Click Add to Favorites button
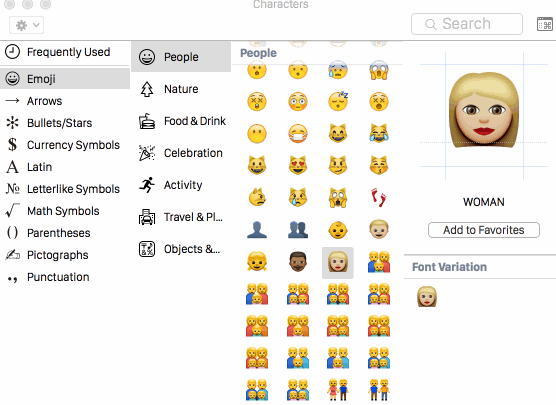 tap(484, 230)
